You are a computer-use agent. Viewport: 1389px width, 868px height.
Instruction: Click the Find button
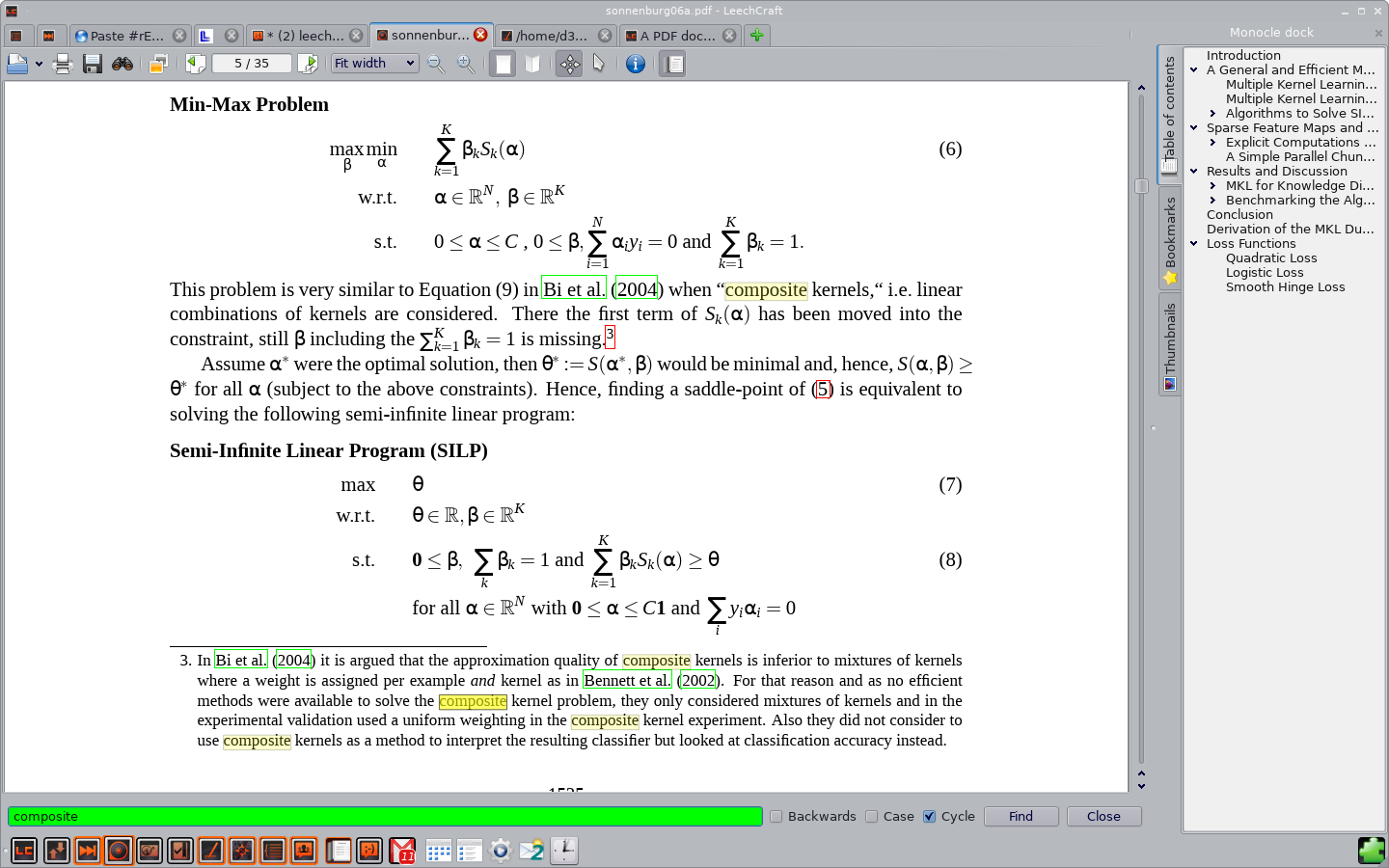1021,816
